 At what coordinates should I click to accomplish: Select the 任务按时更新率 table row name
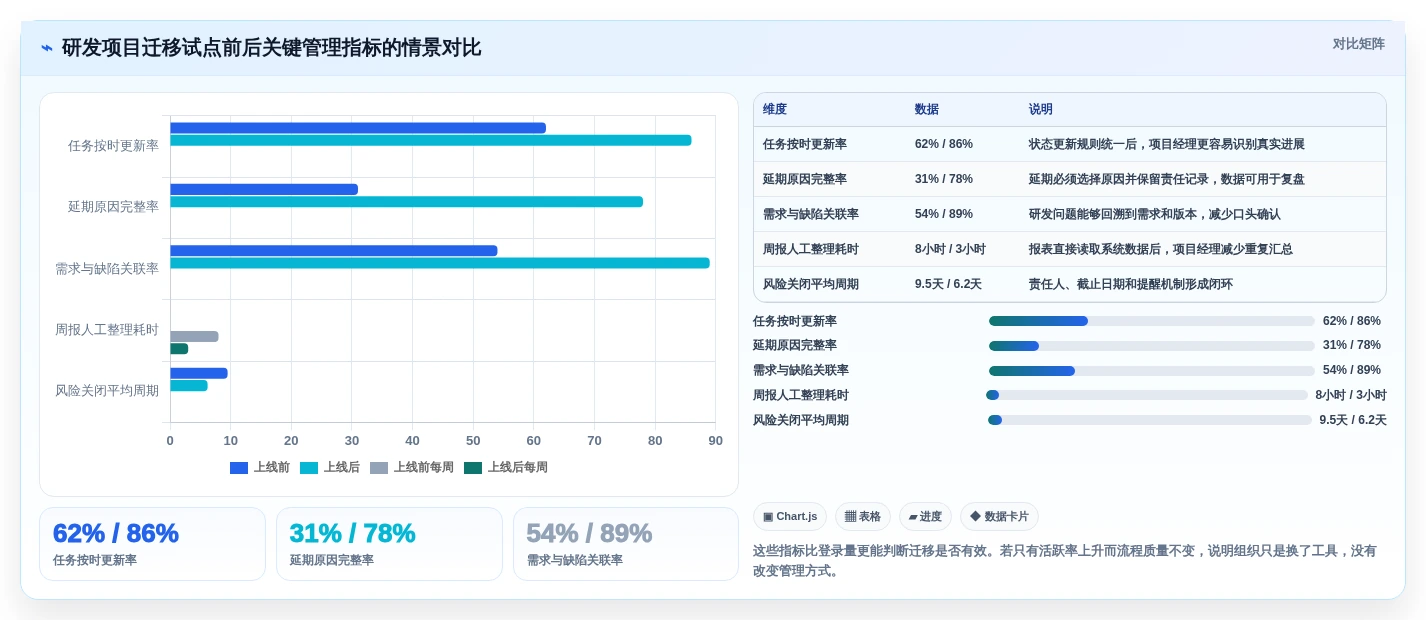pyautogui.click(x=805, y=144)
